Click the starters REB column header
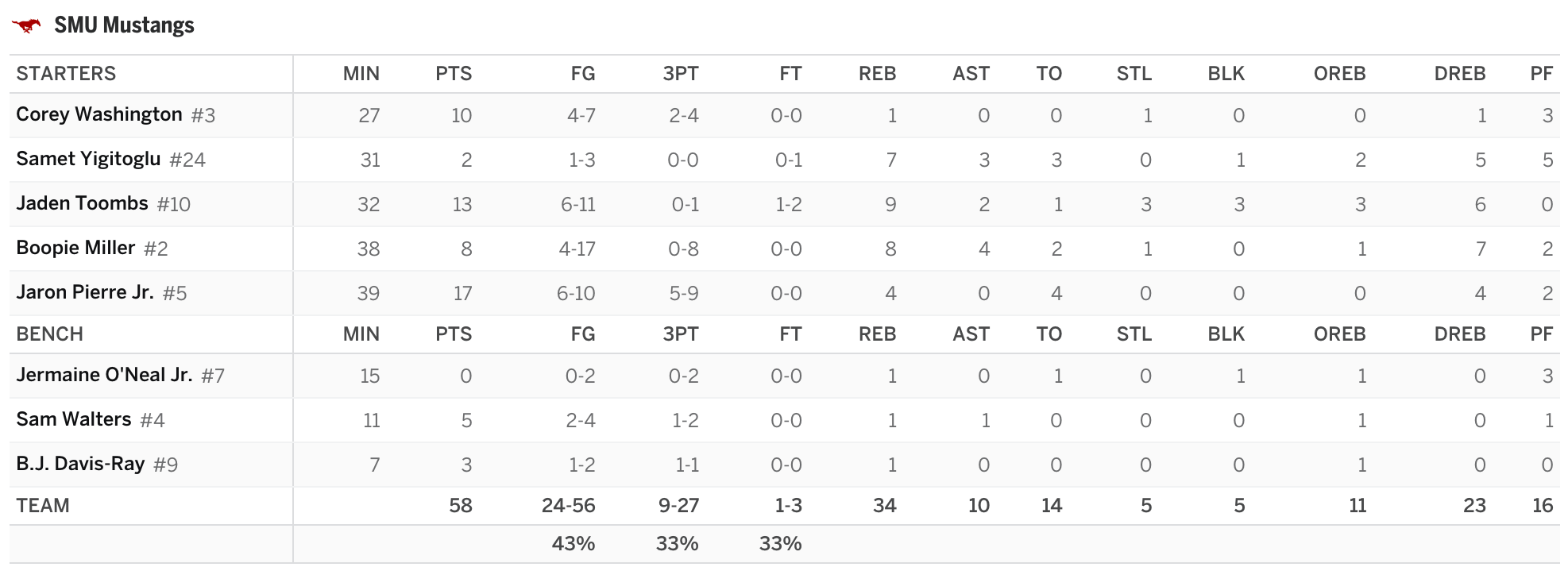Image resolution: width=1568 pixels, height=567 pixels. pyautogui.click(x=877, y=74)
